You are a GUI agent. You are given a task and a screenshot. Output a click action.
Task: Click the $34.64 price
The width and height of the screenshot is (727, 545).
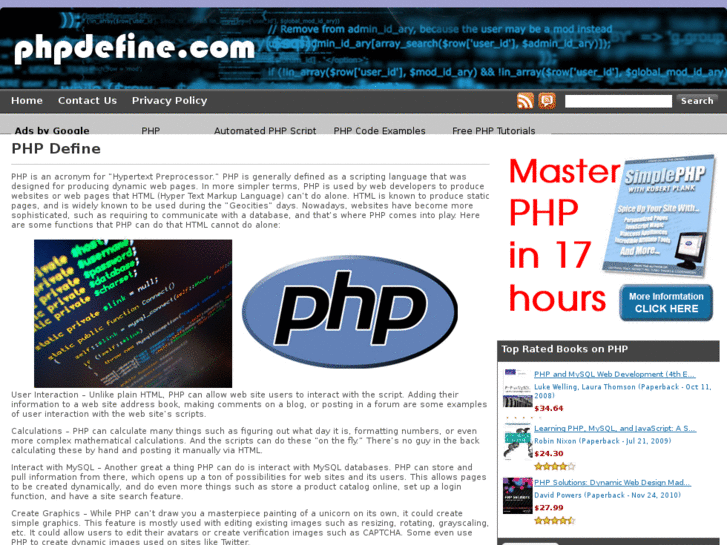[x=548, y=409]
